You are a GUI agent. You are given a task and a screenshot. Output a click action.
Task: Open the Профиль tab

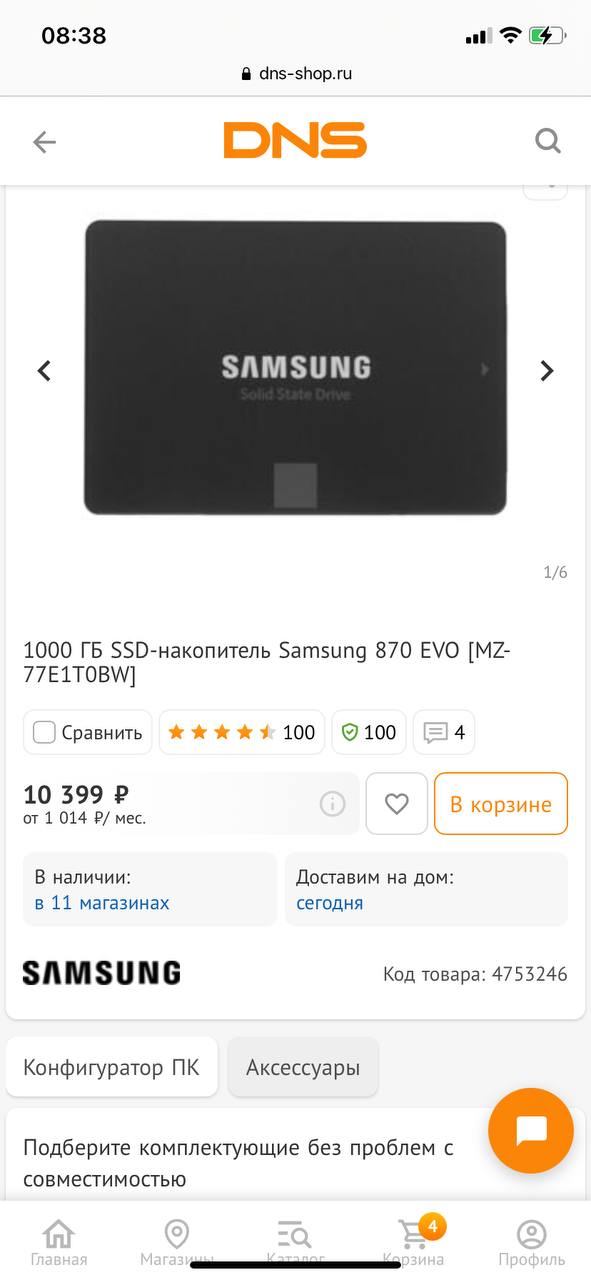coord(532,1242)
